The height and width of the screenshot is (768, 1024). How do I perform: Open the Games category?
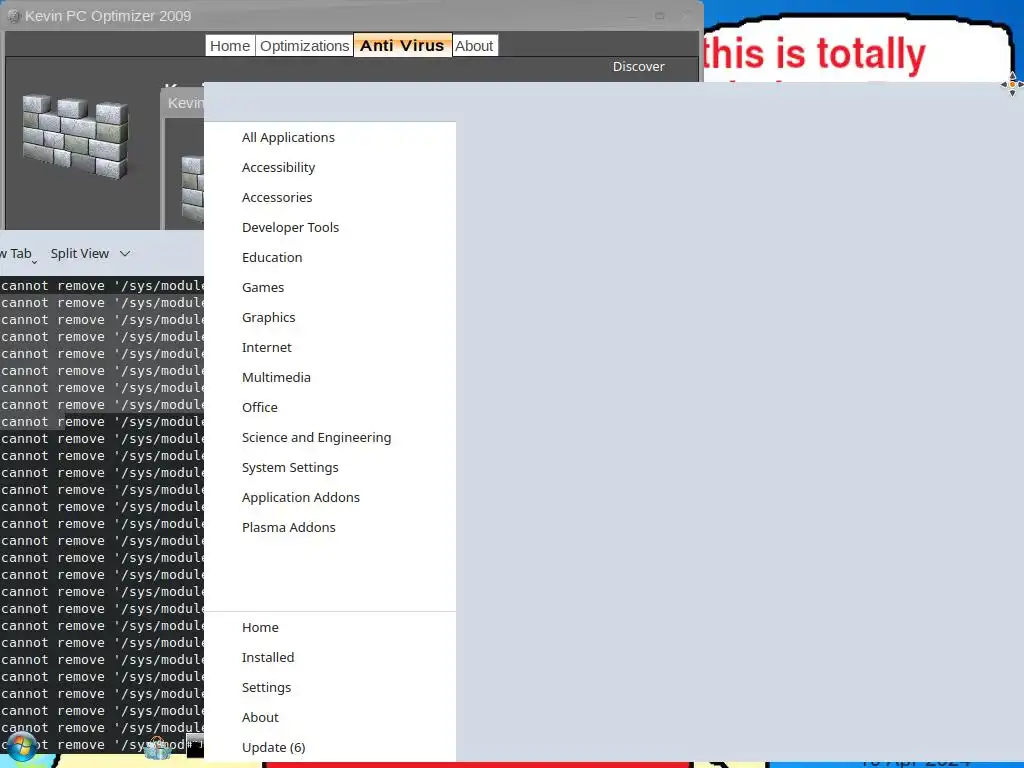click(x=330, y=287)
